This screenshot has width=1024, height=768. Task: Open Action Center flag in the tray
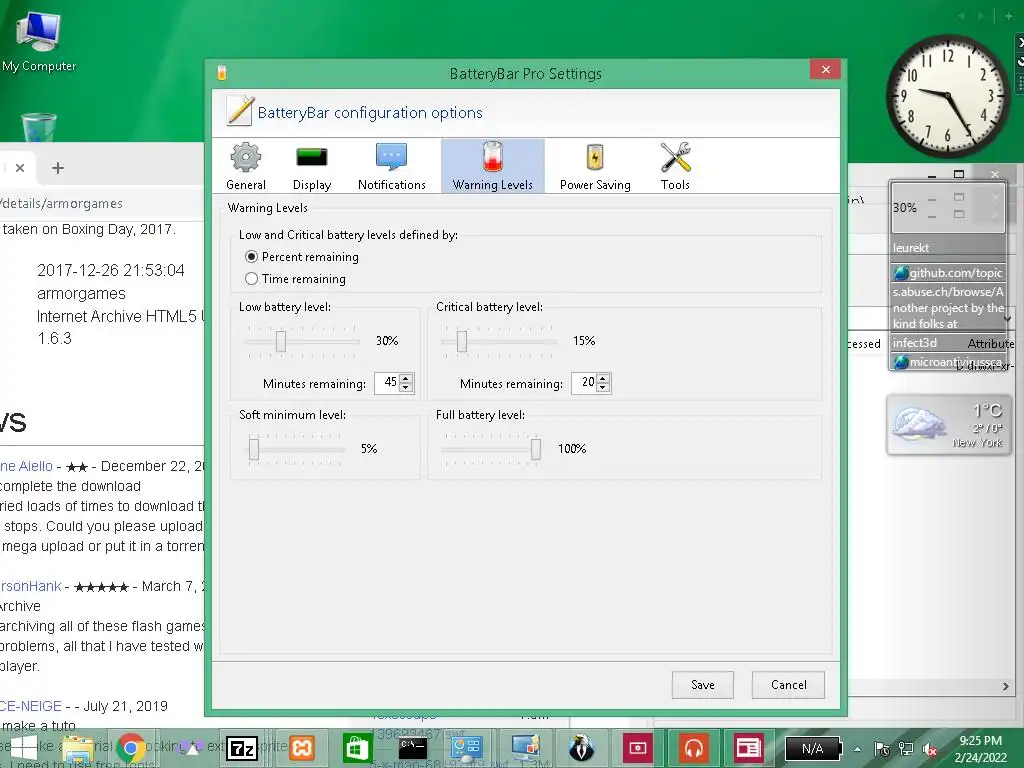882,749
